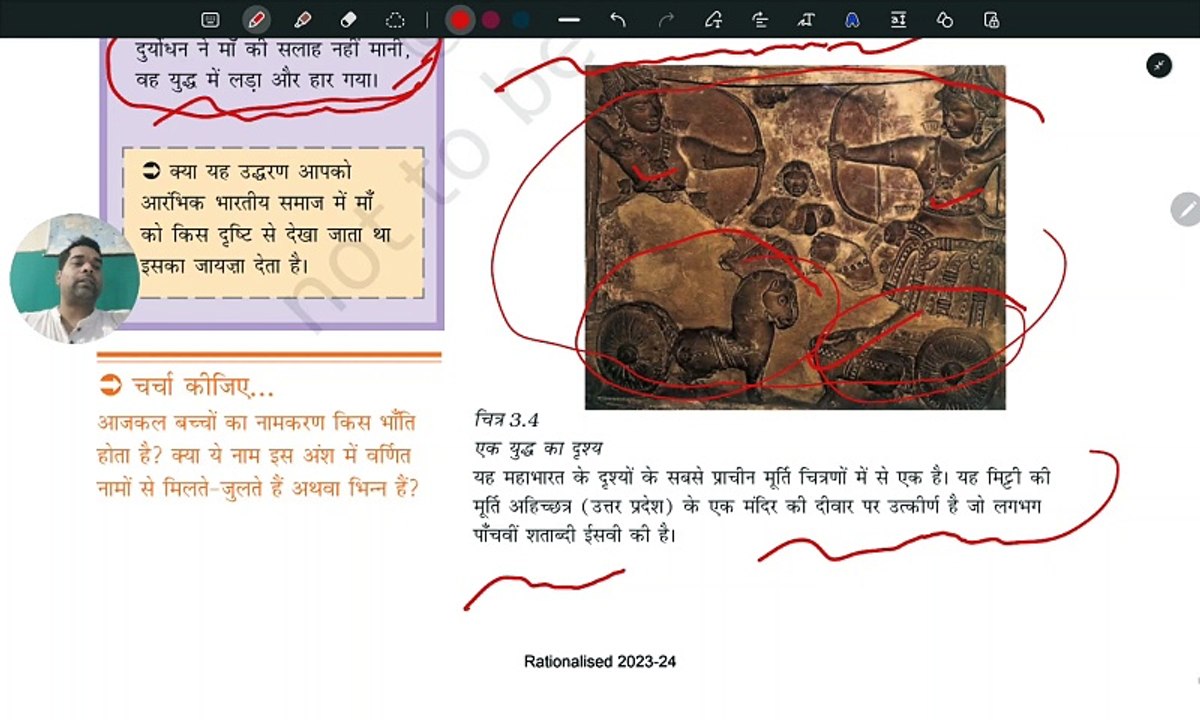Open the keyboard input tool
Image resolution: width=1200 pixels, height=720 pixels.
210,19
